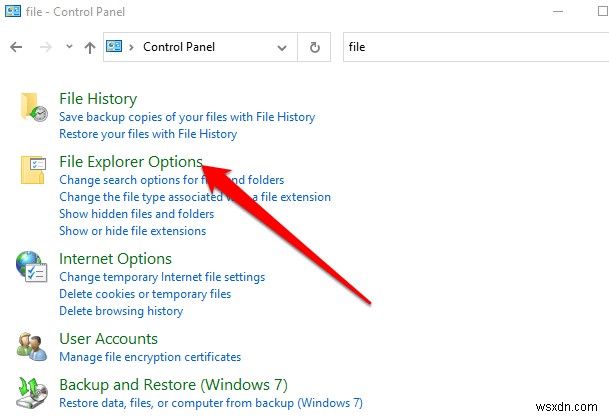The image size is (609, 417).
Task: Open 'Change the file type associated with a file extension'
Action: point(195,197)
